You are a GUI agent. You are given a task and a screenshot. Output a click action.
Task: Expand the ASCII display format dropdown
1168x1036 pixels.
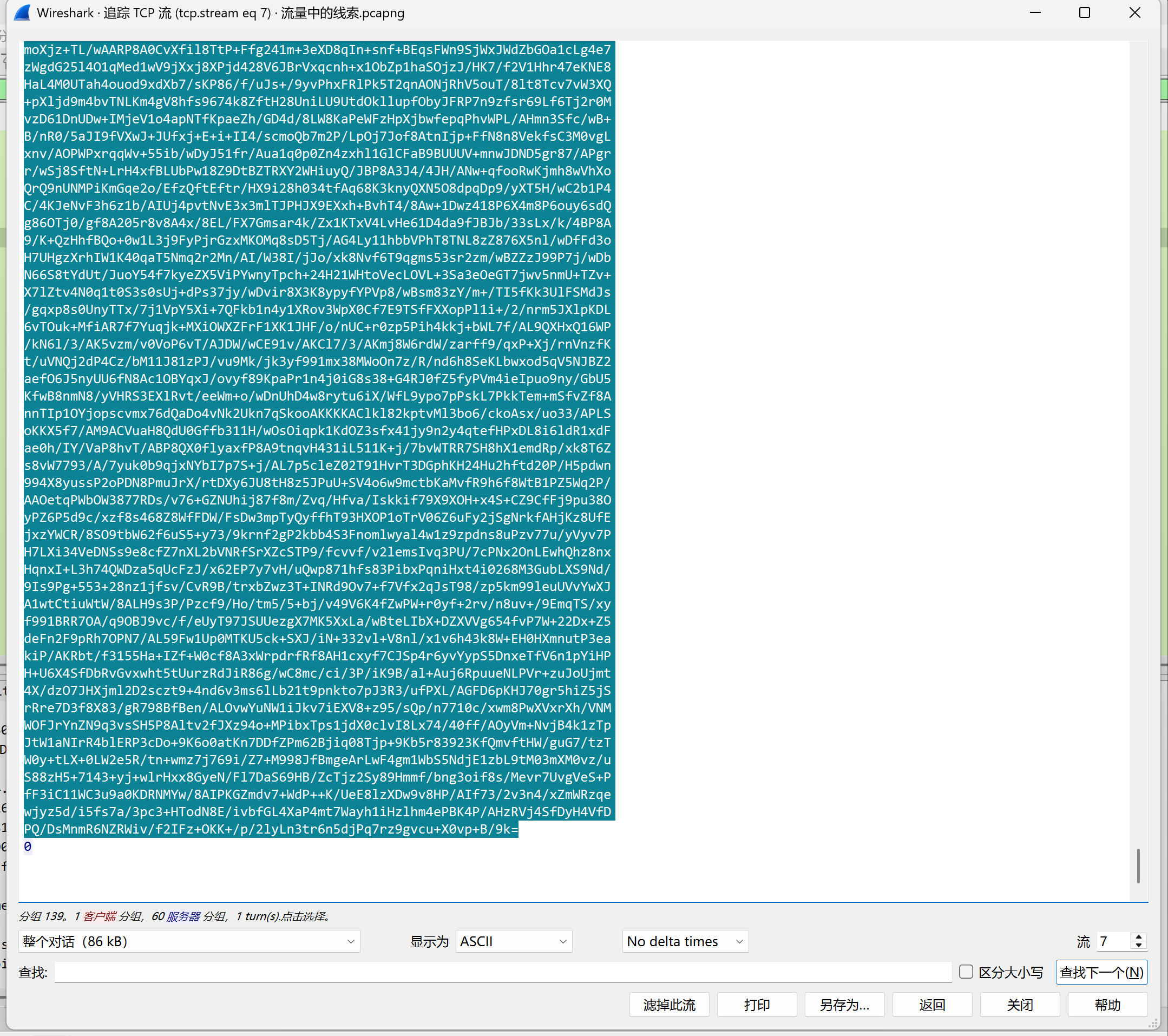click(513, 941)
